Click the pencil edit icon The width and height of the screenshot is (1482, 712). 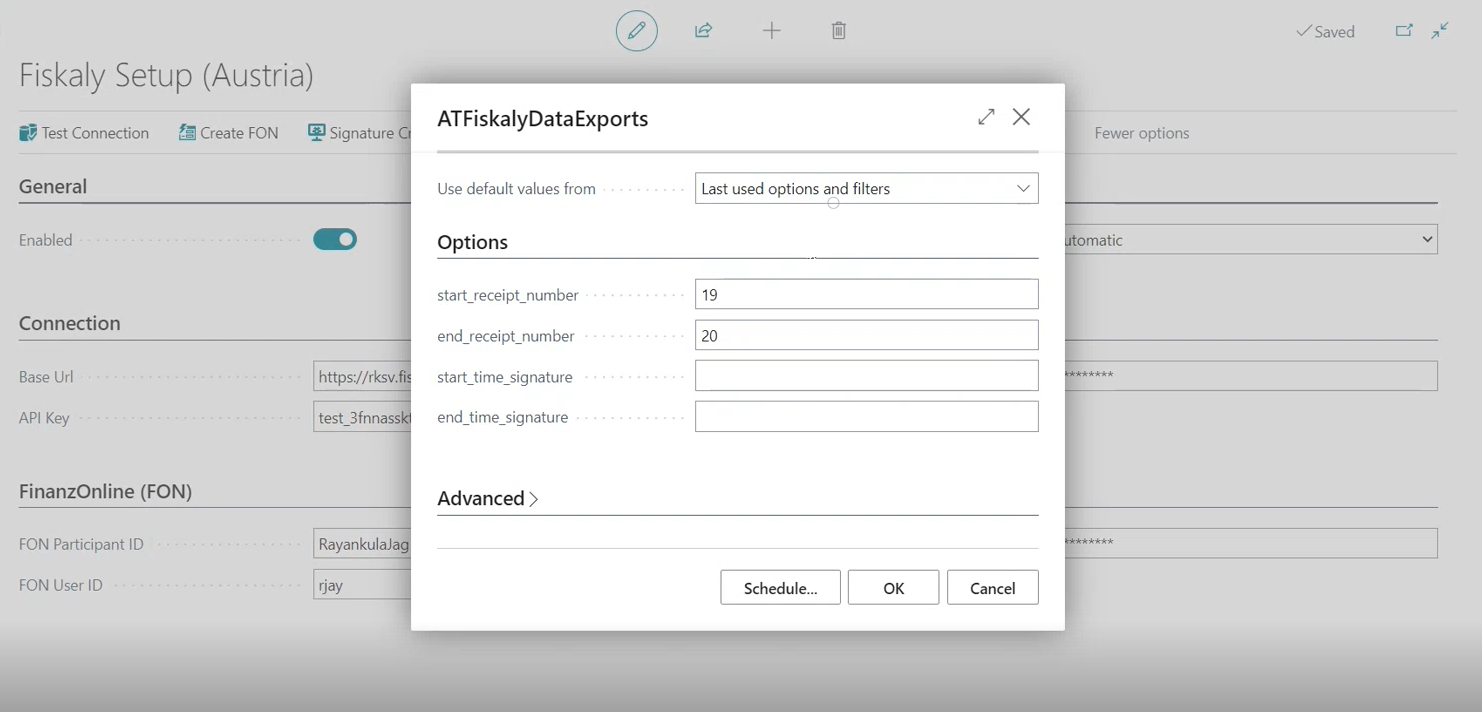point(637,31)
